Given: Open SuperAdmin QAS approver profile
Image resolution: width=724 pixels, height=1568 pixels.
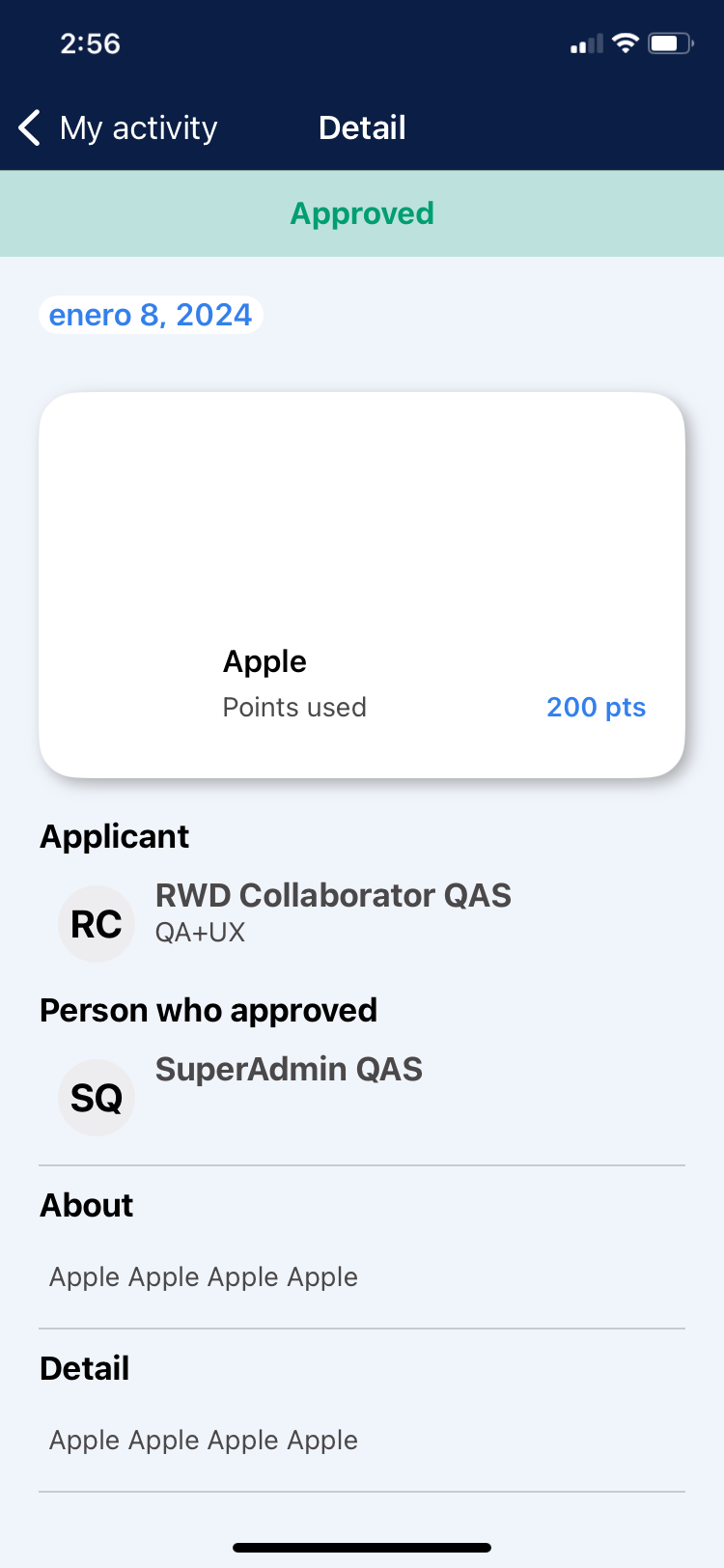Looking at the screenshot, I should pyautogui.click(x=289, y=1070).
